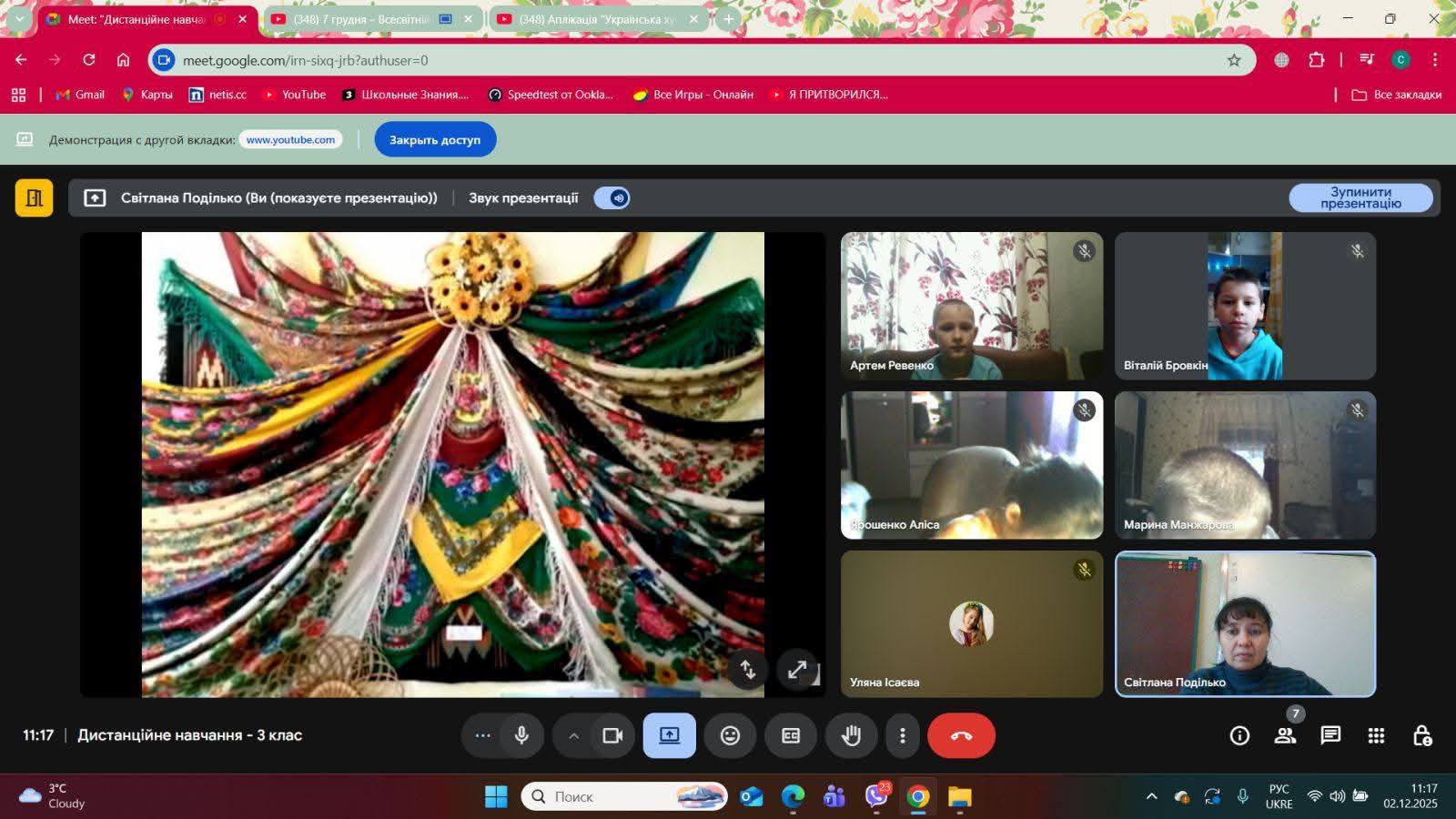Click the Зупинити презентацію button
This screenshot has width=1456, height=819.
pos(1360,197)
